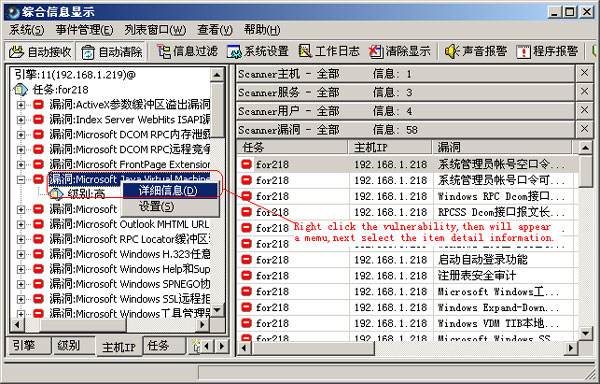The width and height of the screenshot is (600, 384).
Task: Select 任务:for218 tree icon
Action: 20,90
